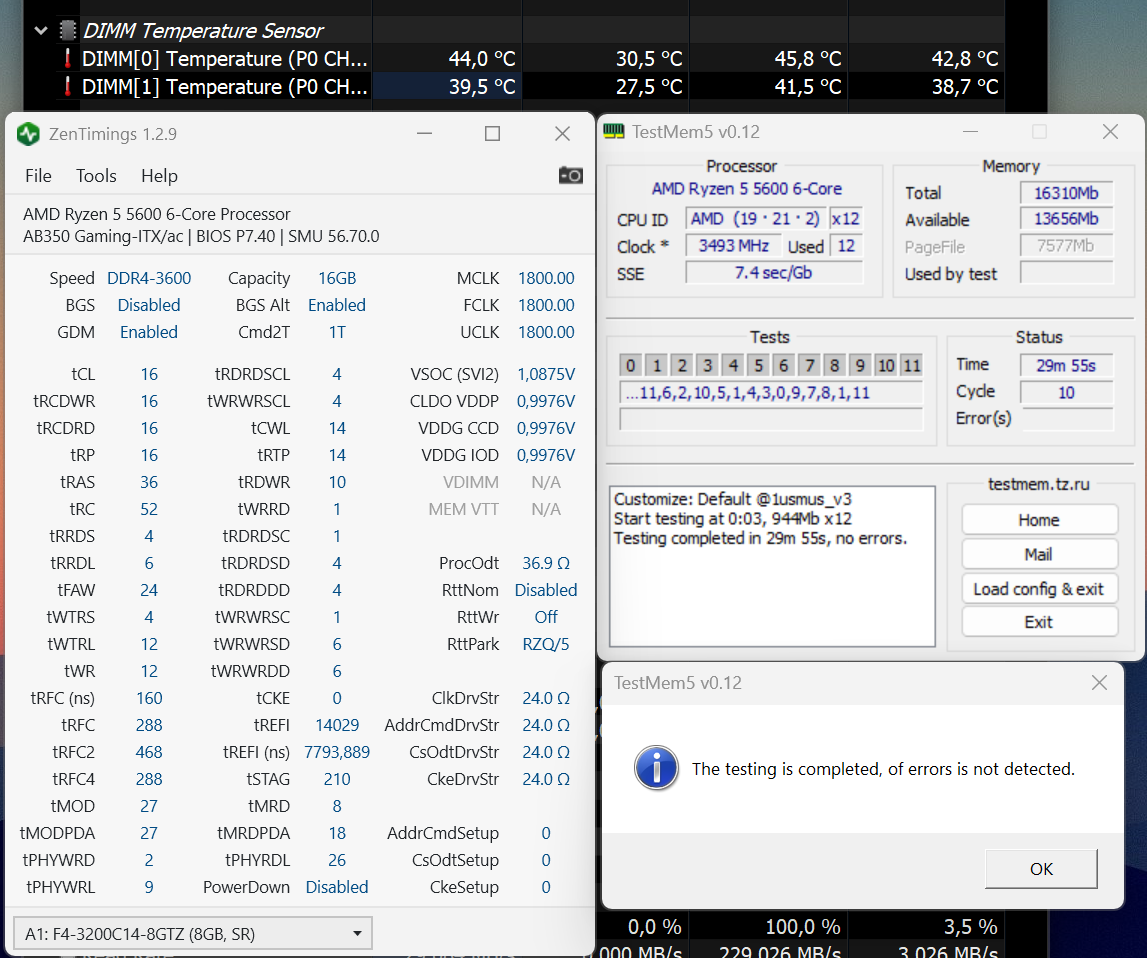Click the Time 29m 55s field
Screen dimensions: 1147x958
click(x=1067, y=365)
